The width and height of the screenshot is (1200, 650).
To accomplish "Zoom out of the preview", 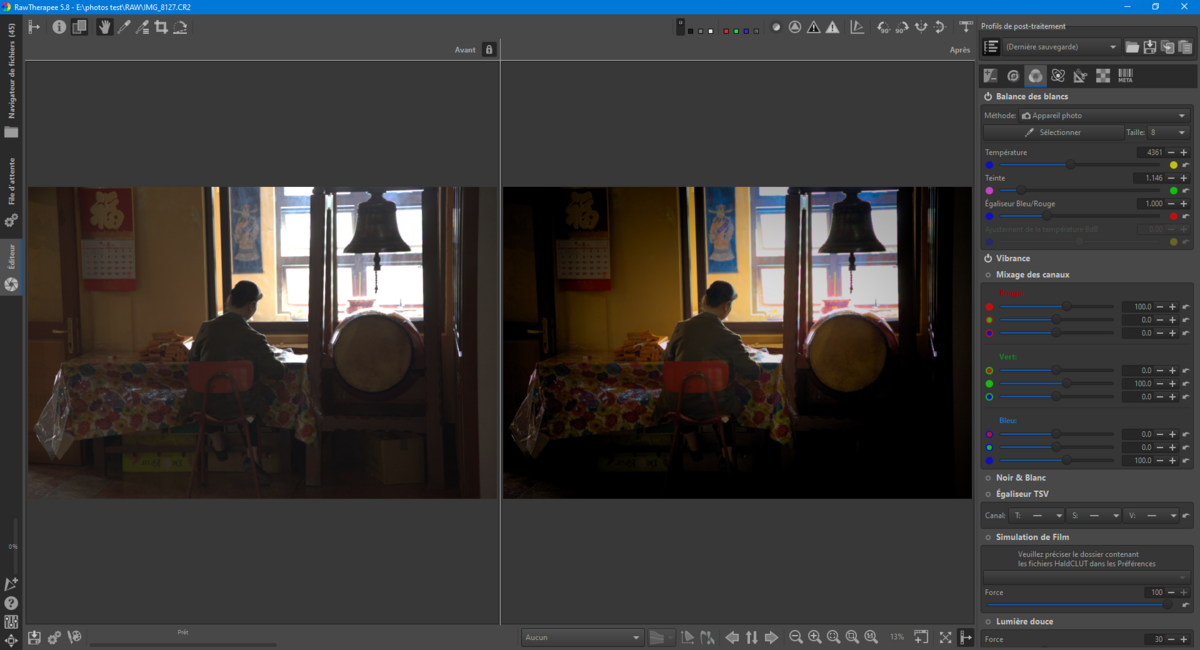I will [796, 637].
